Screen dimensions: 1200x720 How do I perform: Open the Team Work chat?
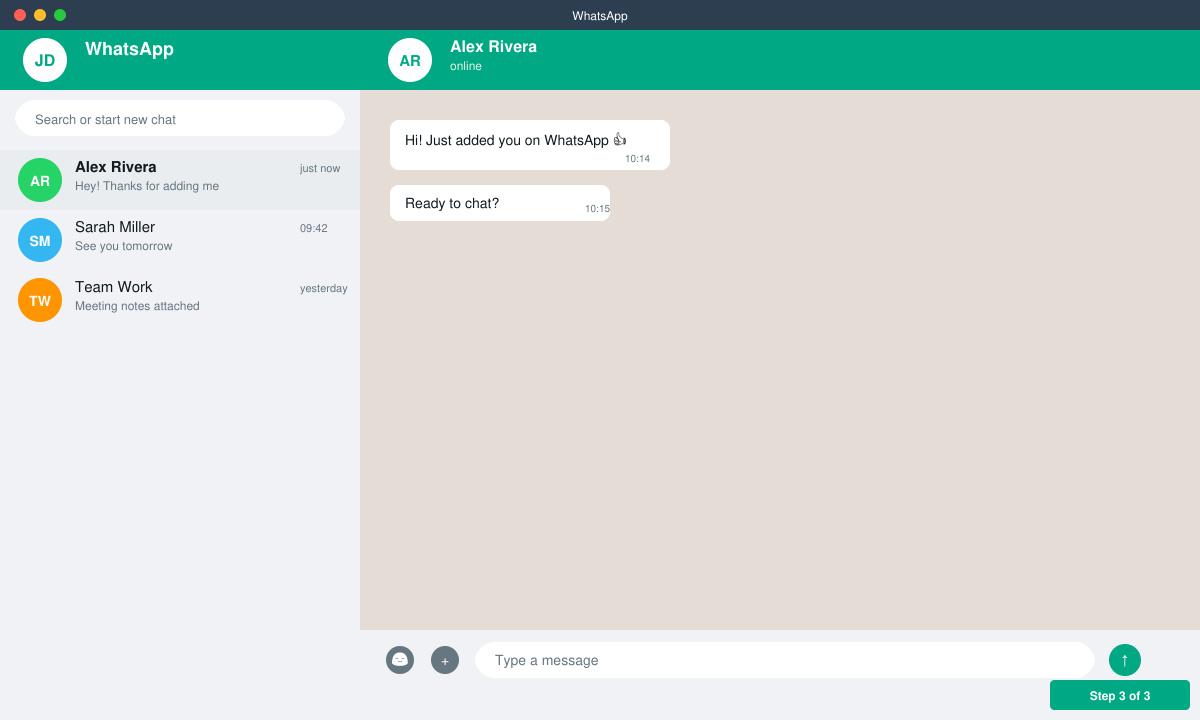click(180, 300)
